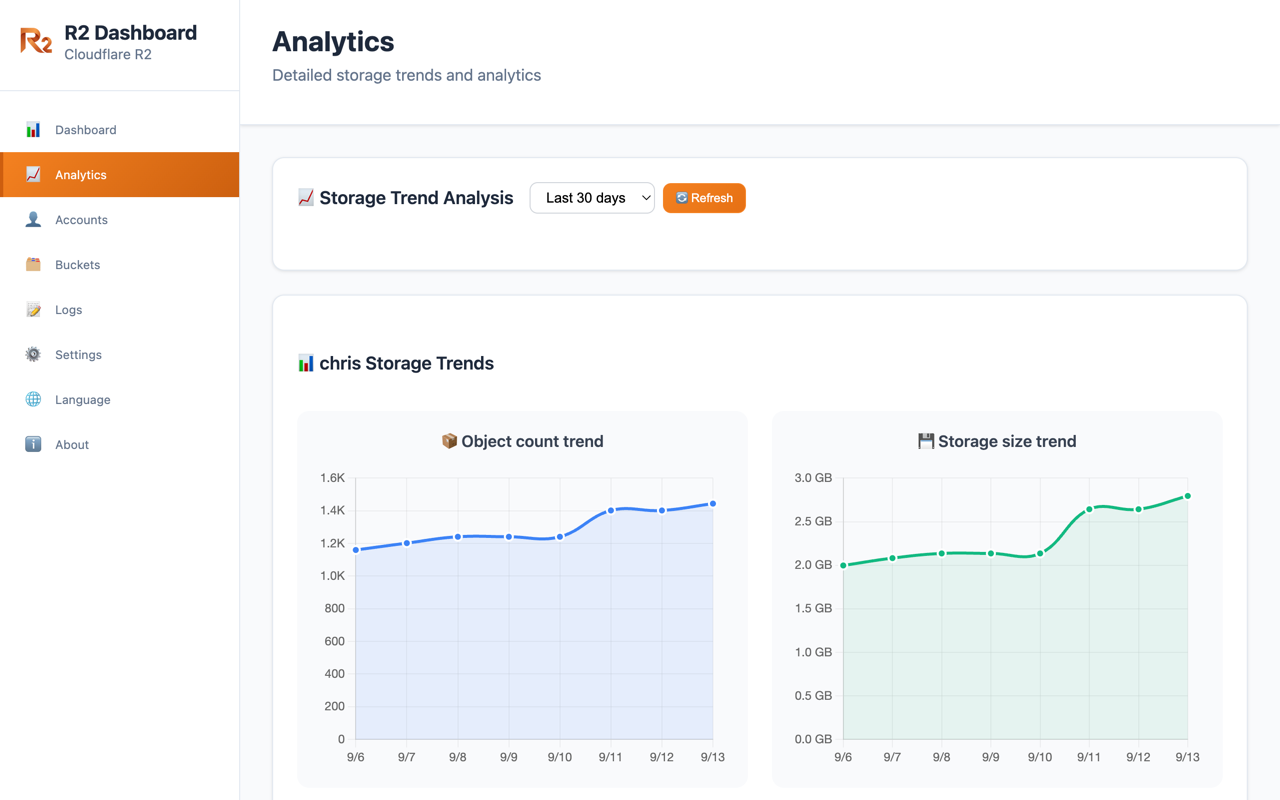Open the Last 30 days dropdown
Image resolution: width=1280 pixels, height=800 pixels.
tap(592, 198)
